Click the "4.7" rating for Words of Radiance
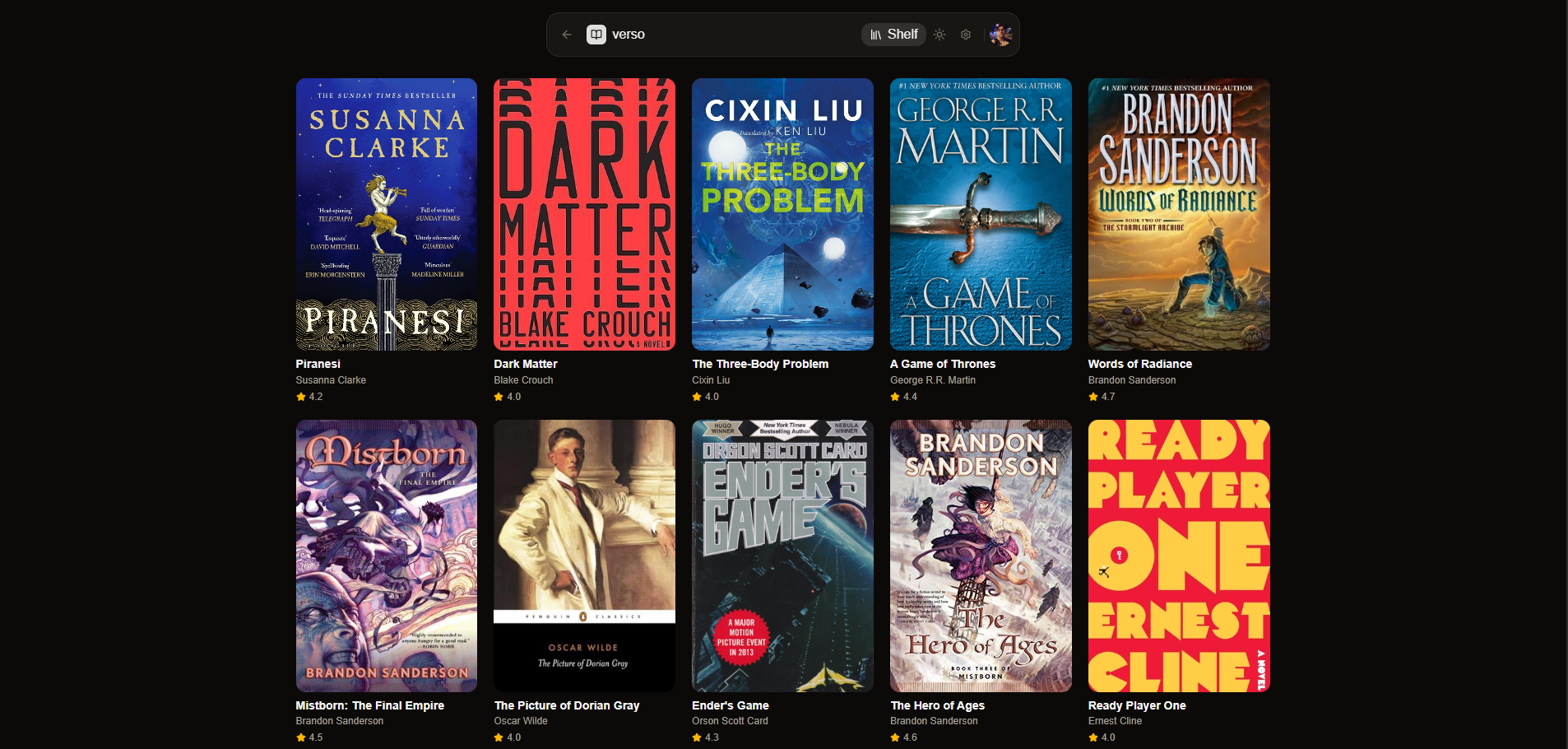This screenshot has height=749, width=1568. click(1108, 397)
